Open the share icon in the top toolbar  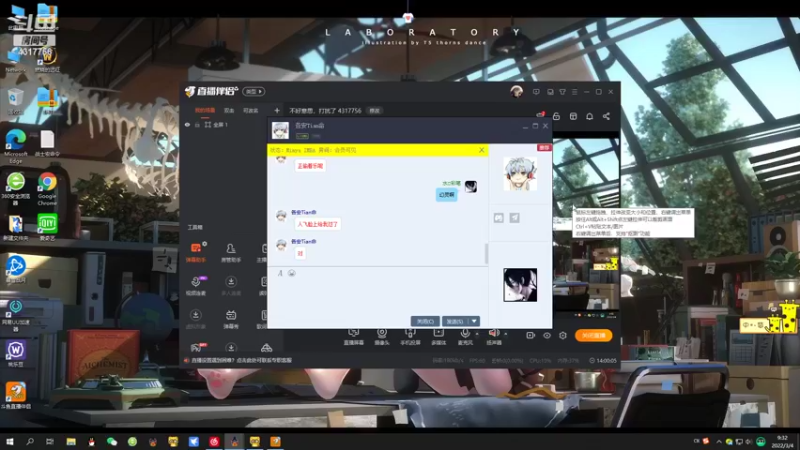coord(606,116)
